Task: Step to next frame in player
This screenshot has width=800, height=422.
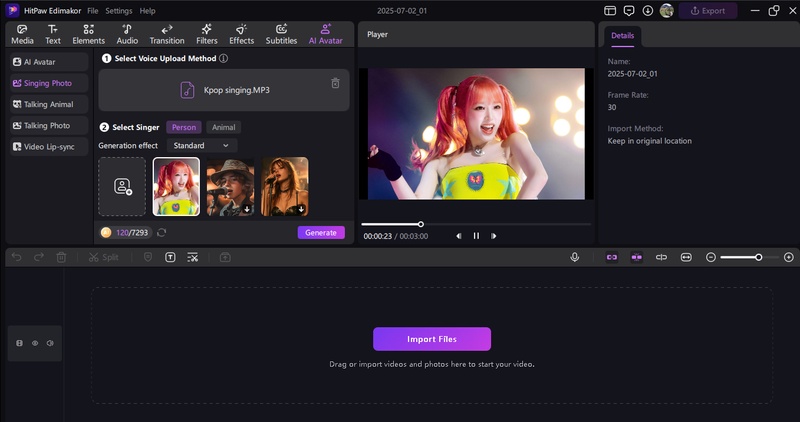Action: point(493,236)
